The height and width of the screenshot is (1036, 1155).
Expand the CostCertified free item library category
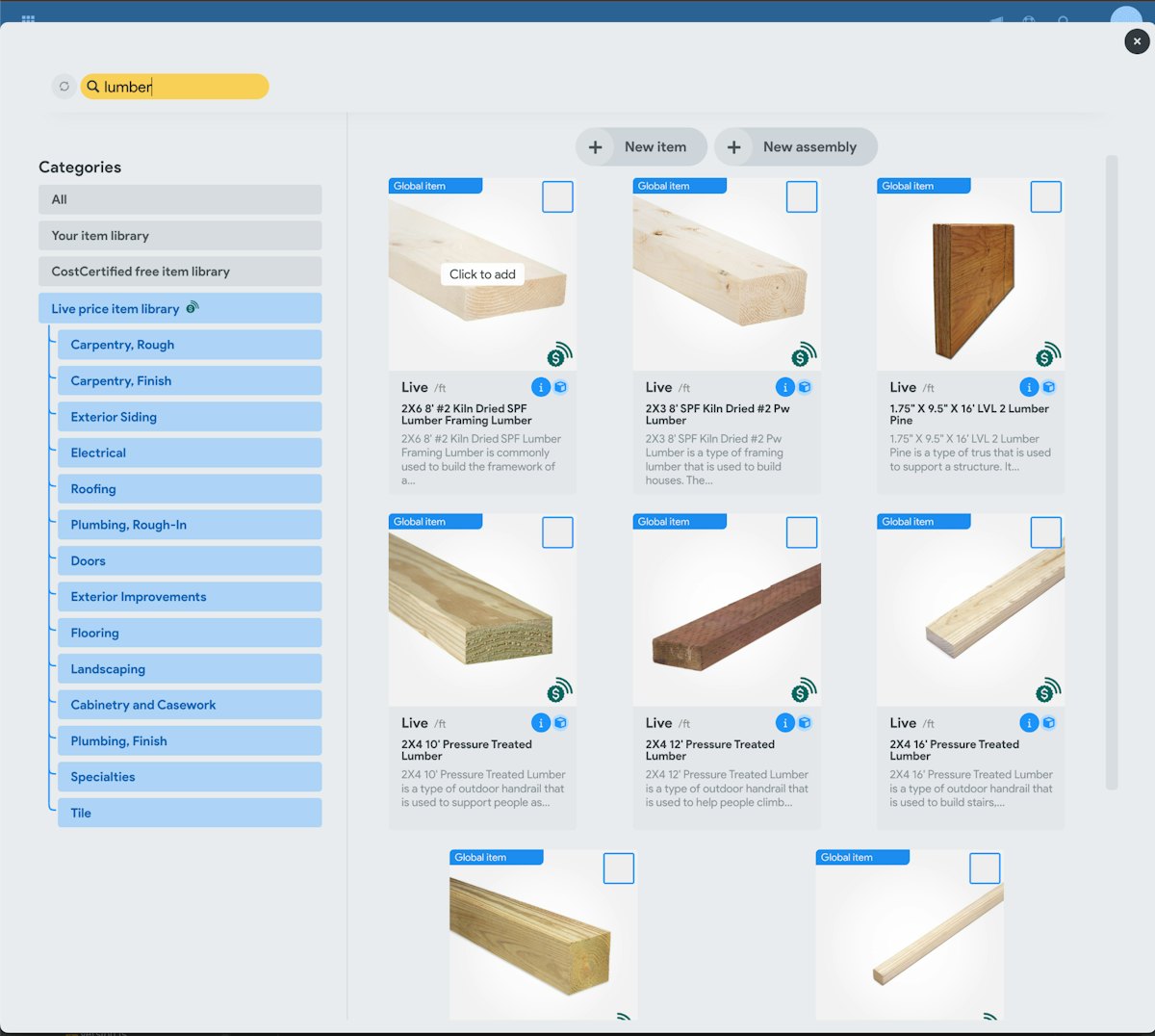[x=180, y=272]
